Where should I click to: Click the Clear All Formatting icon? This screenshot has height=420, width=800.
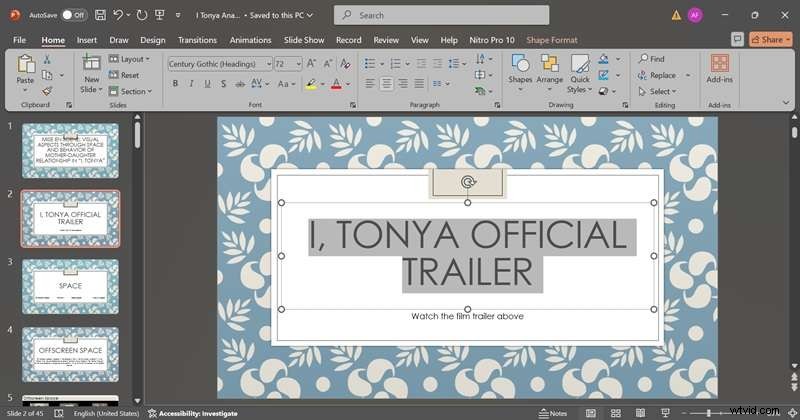(x=345, y=64)
